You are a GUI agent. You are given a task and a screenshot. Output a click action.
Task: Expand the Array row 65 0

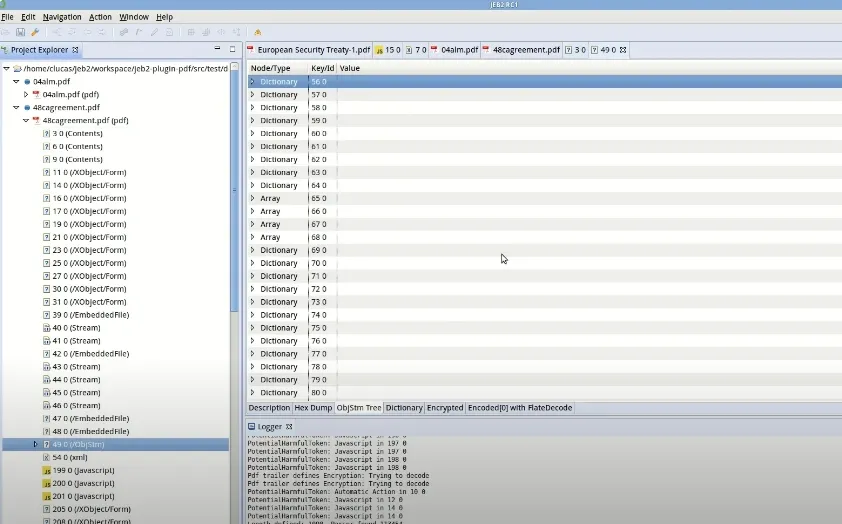(252, 198)
